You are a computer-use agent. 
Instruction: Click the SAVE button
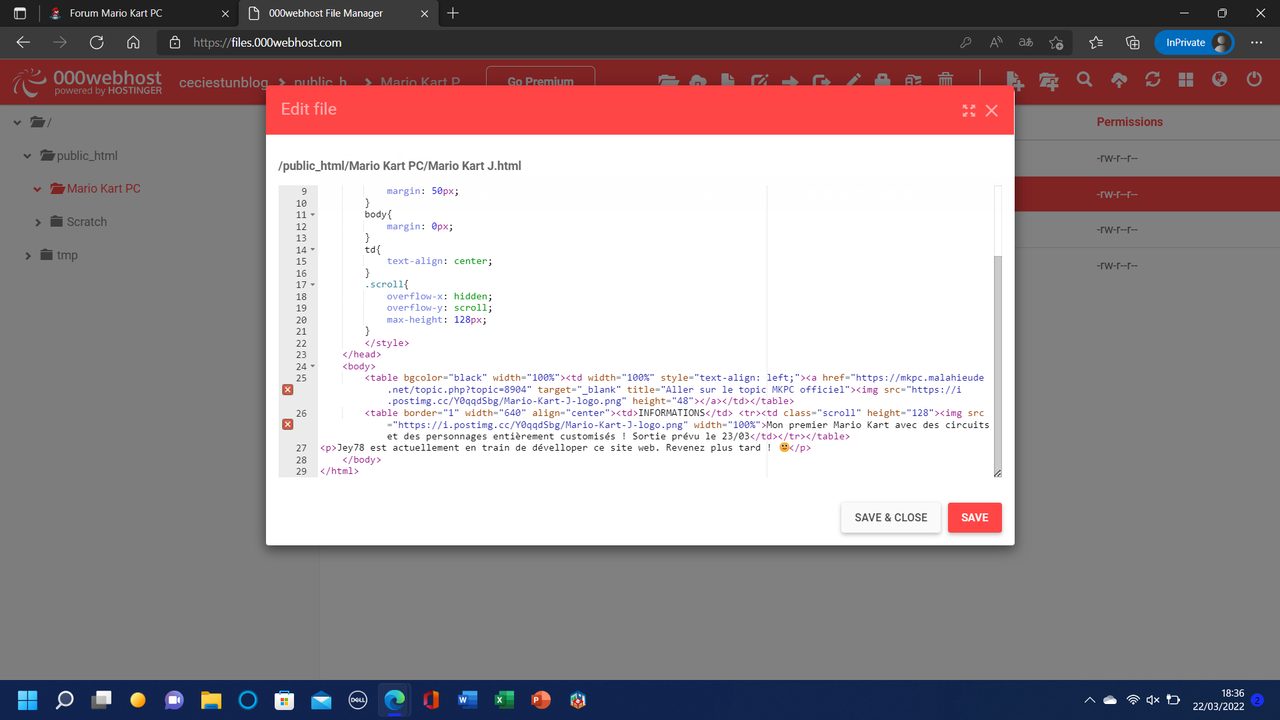(975, 517)
